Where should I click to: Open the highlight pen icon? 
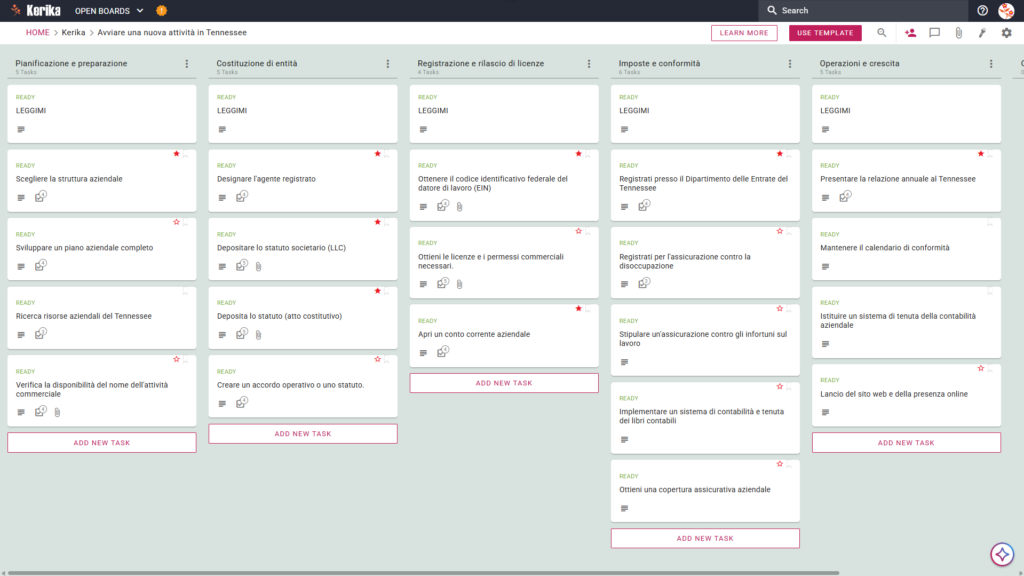click(982, 33)
